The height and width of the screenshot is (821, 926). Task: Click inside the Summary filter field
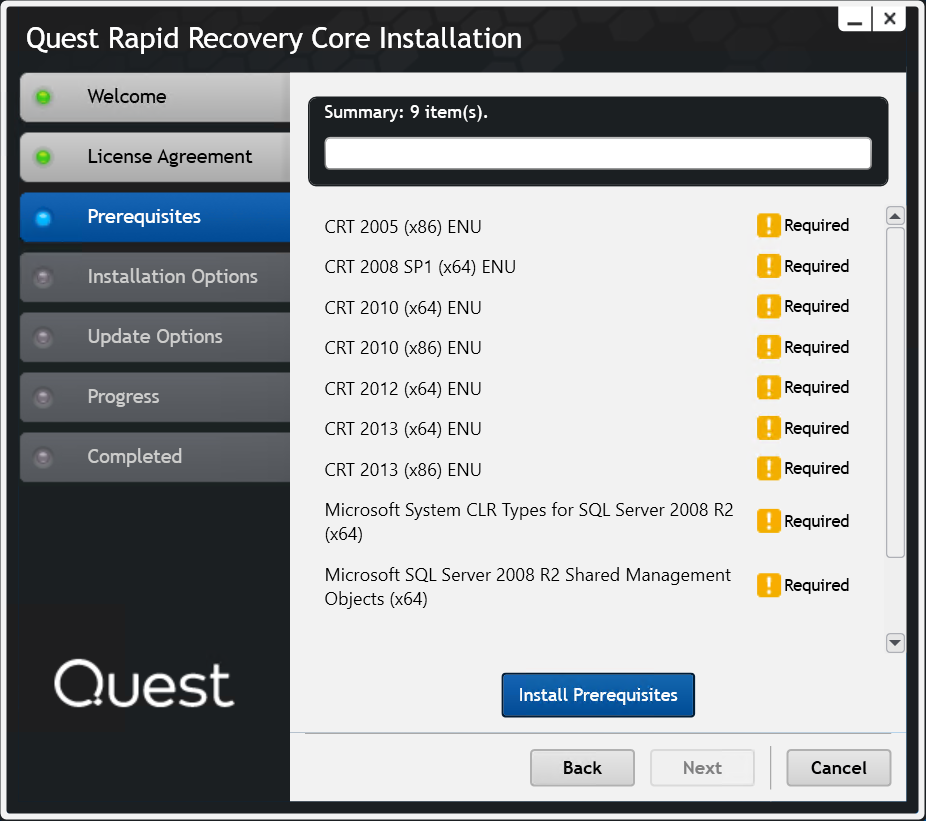click(598, 152)
